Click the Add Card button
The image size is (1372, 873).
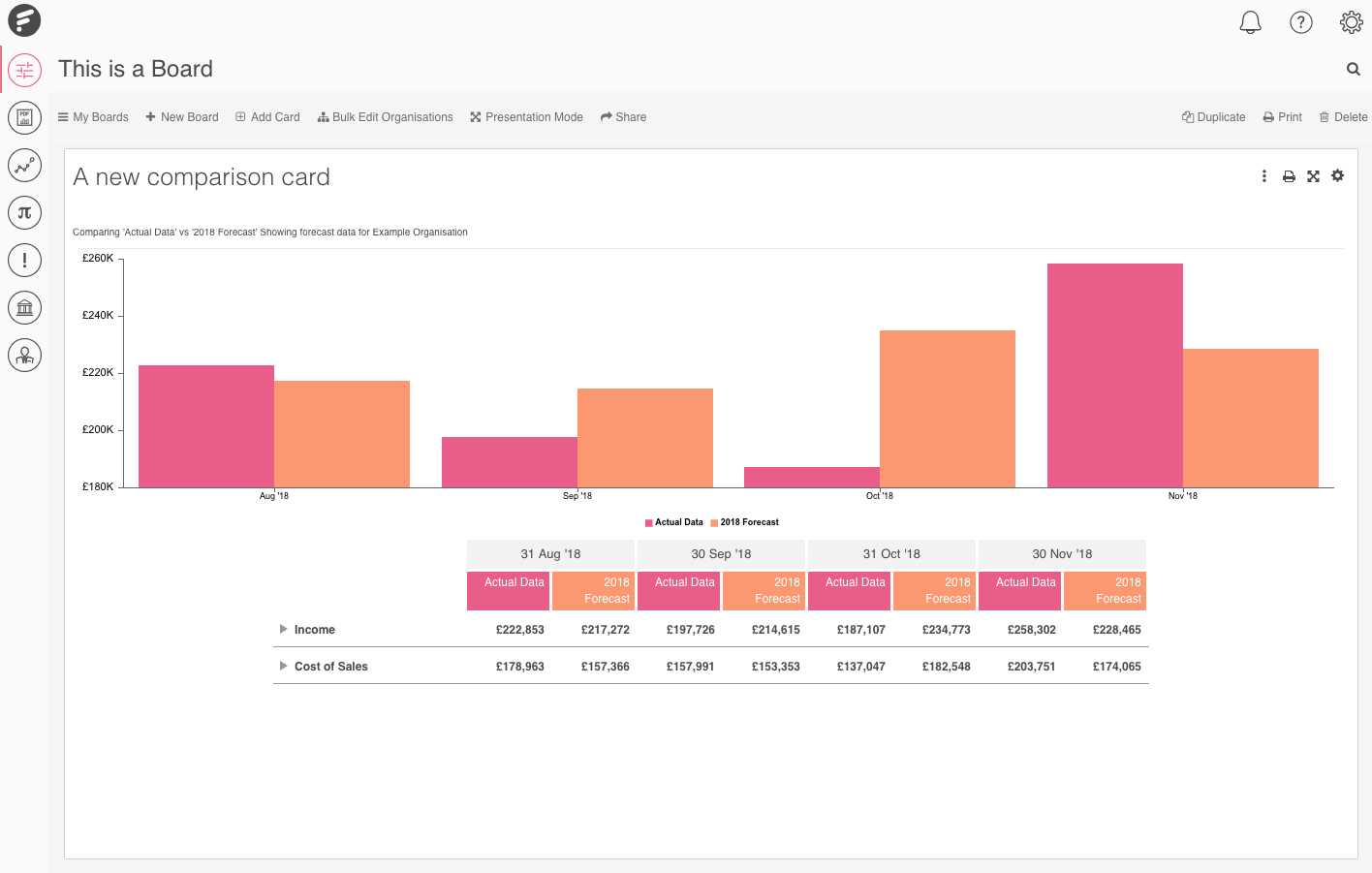pyautogui.click(x=266, y=116)
